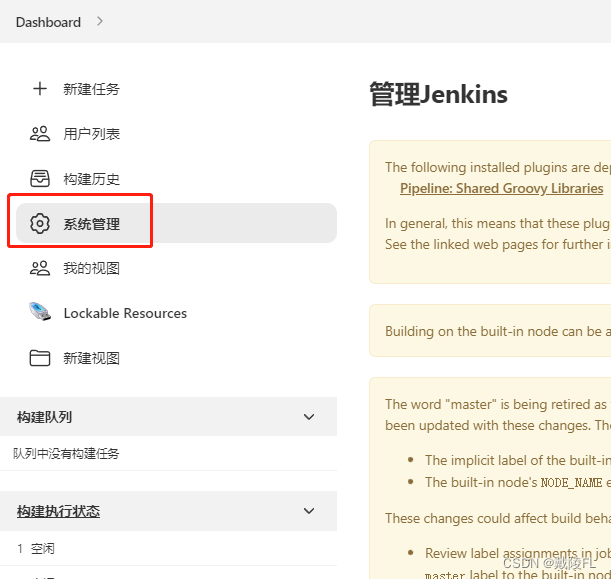This screenshot has width=611, height=579.
Task: Click 'These changes could affect build' text
Action: tap(498, 518)
